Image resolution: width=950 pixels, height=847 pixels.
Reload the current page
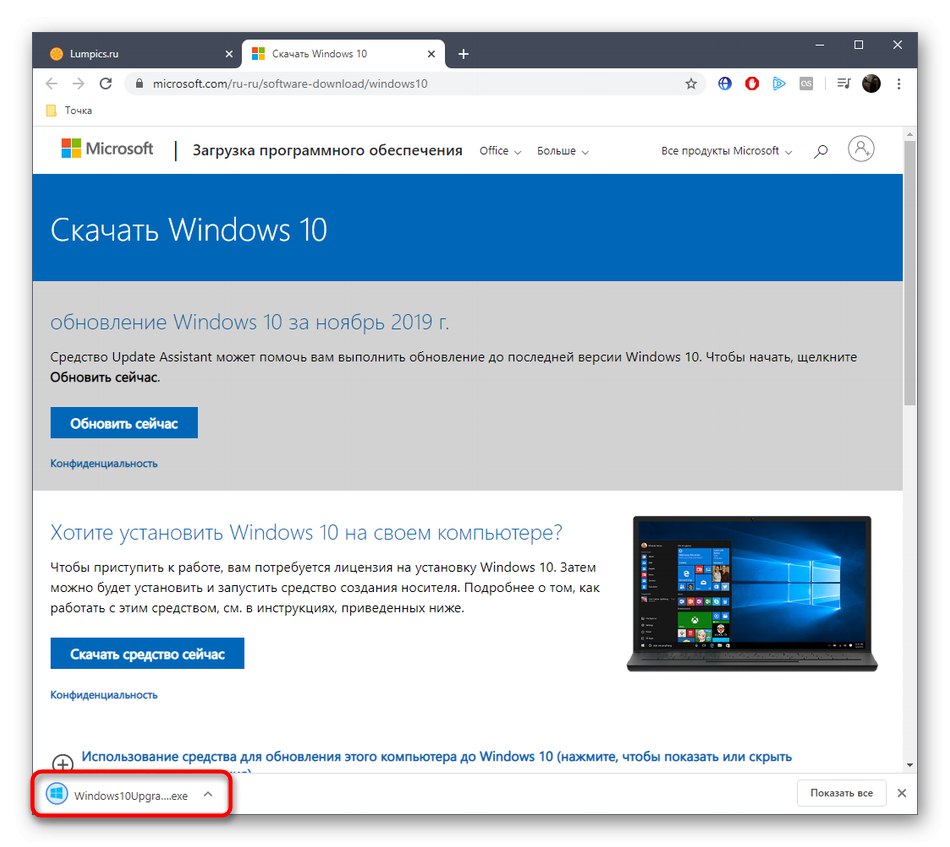(x=106, y=84)
